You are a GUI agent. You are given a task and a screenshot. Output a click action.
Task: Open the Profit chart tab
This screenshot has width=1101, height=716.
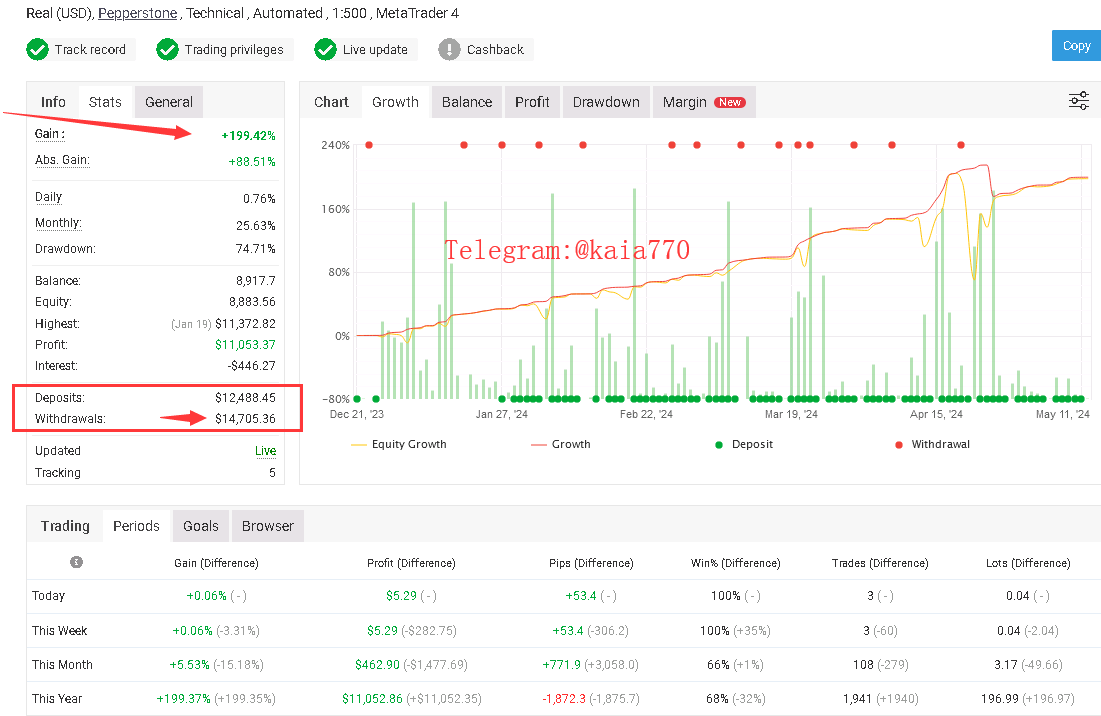(x=532, y=102)
